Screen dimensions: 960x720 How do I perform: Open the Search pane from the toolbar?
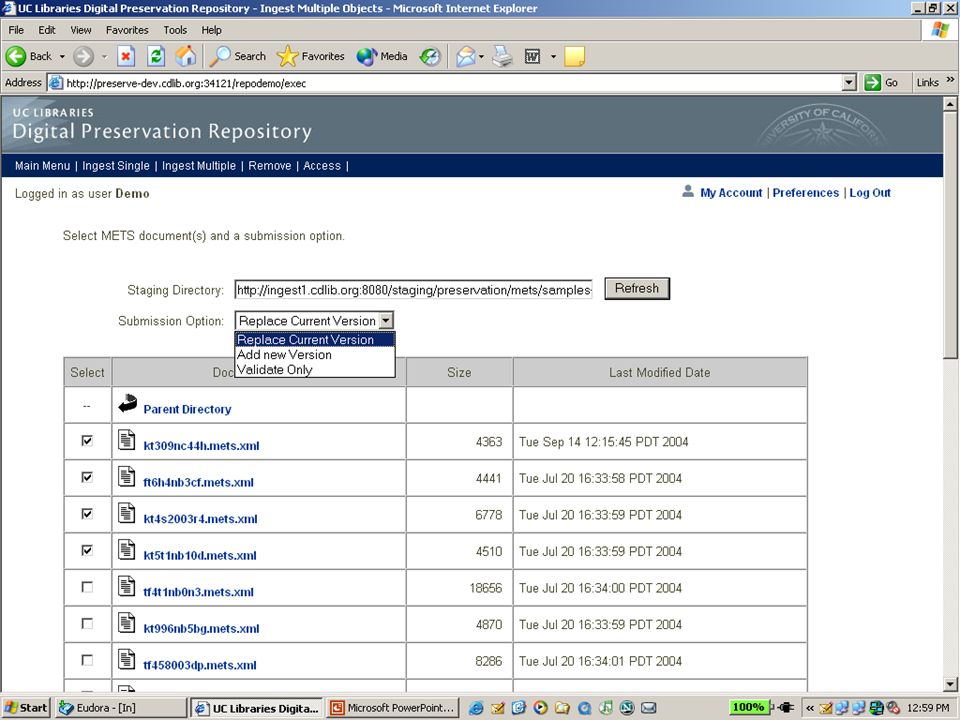[x=238, y=56]
